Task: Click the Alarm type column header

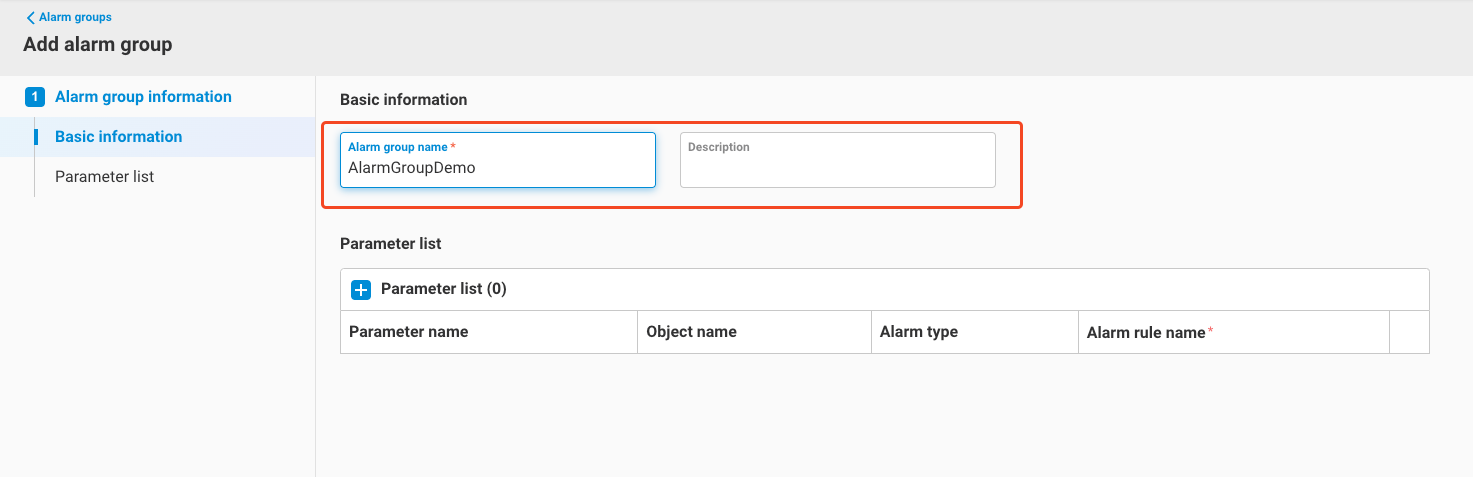Action: 918,332
